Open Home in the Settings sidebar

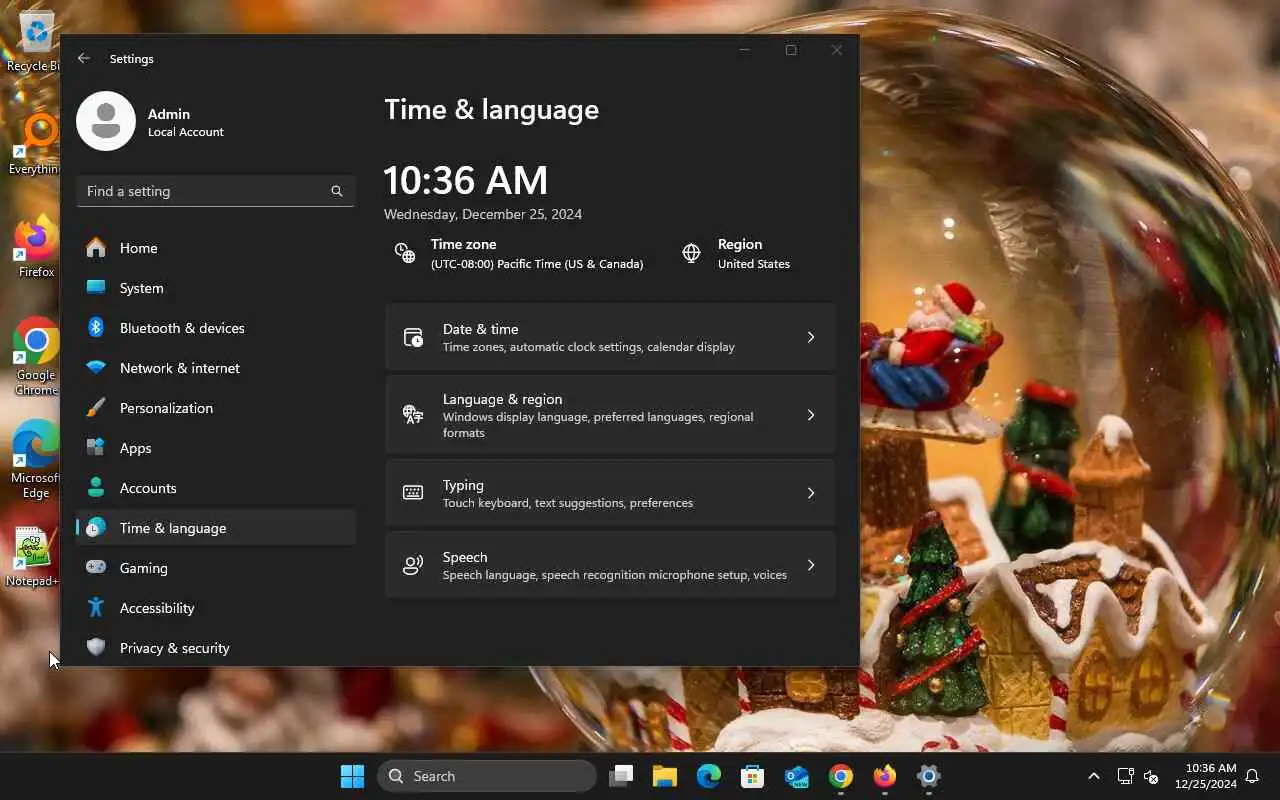pyautogui.click(x=215, y=248)
